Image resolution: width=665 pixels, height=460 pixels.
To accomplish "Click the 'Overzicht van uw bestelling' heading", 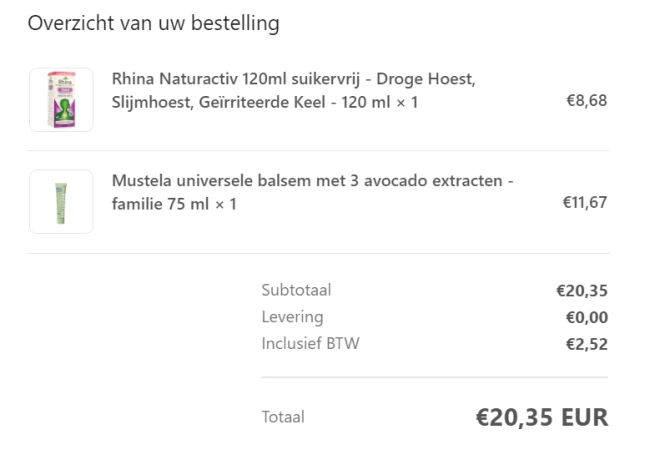I will (x=153, y=23).
